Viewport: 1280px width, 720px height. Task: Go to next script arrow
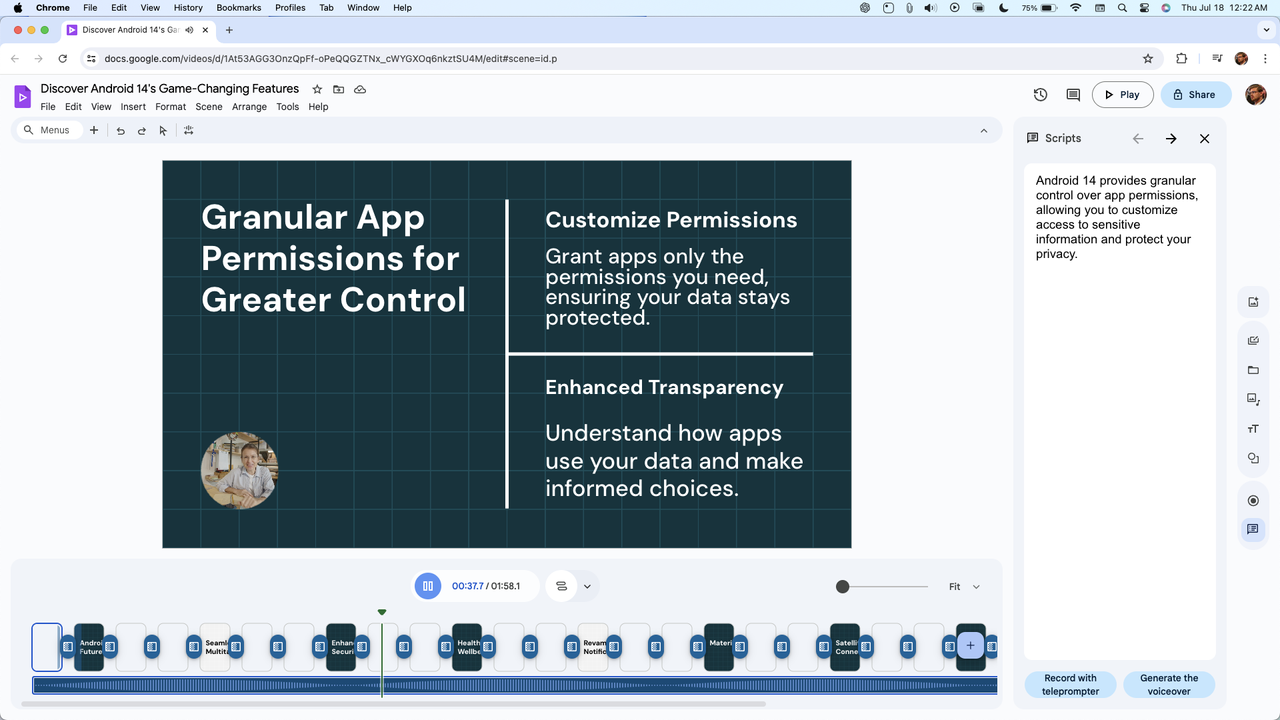click(x=1171, y=139)
